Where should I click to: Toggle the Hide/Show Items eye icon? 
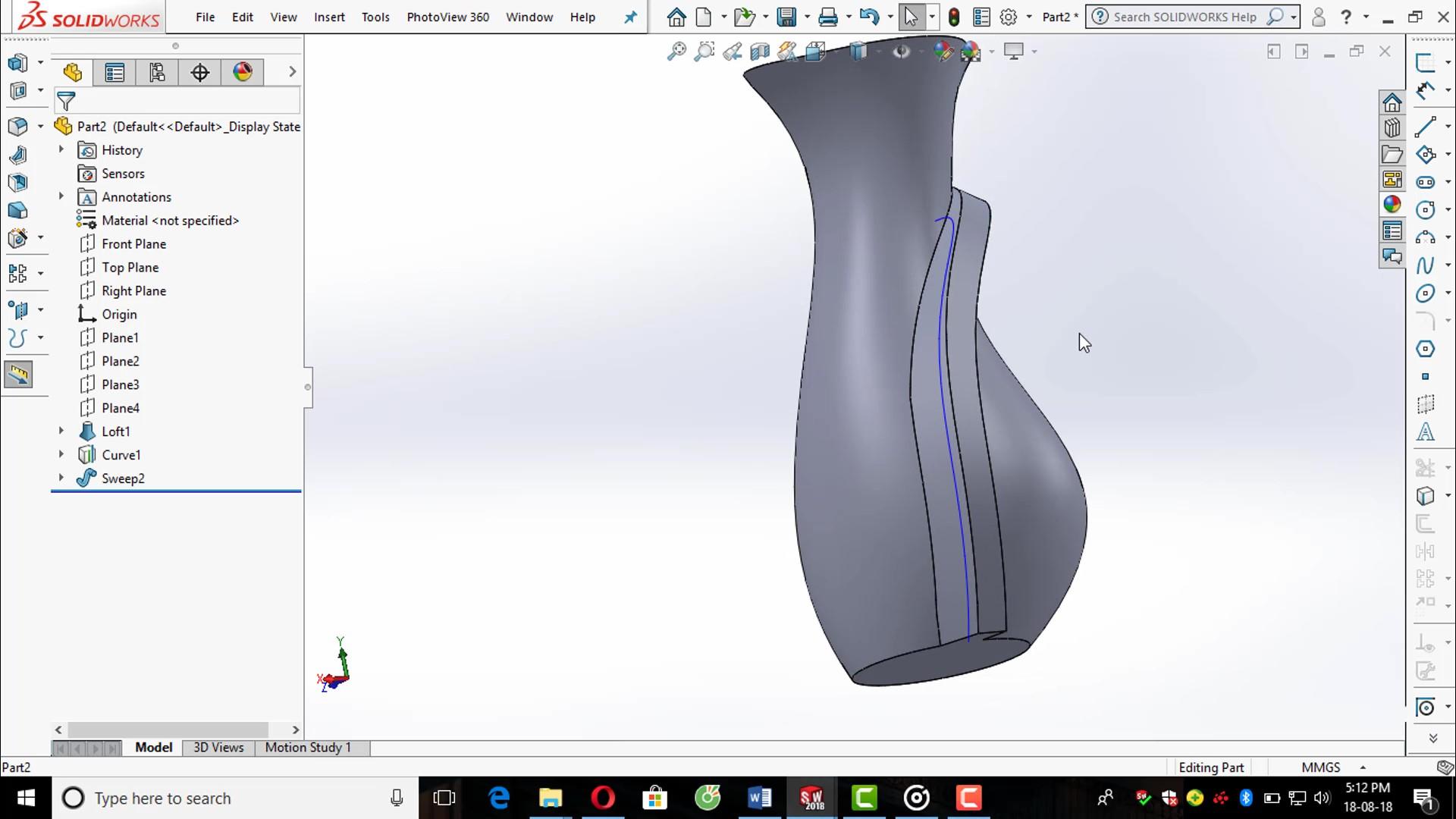[902, 52]
